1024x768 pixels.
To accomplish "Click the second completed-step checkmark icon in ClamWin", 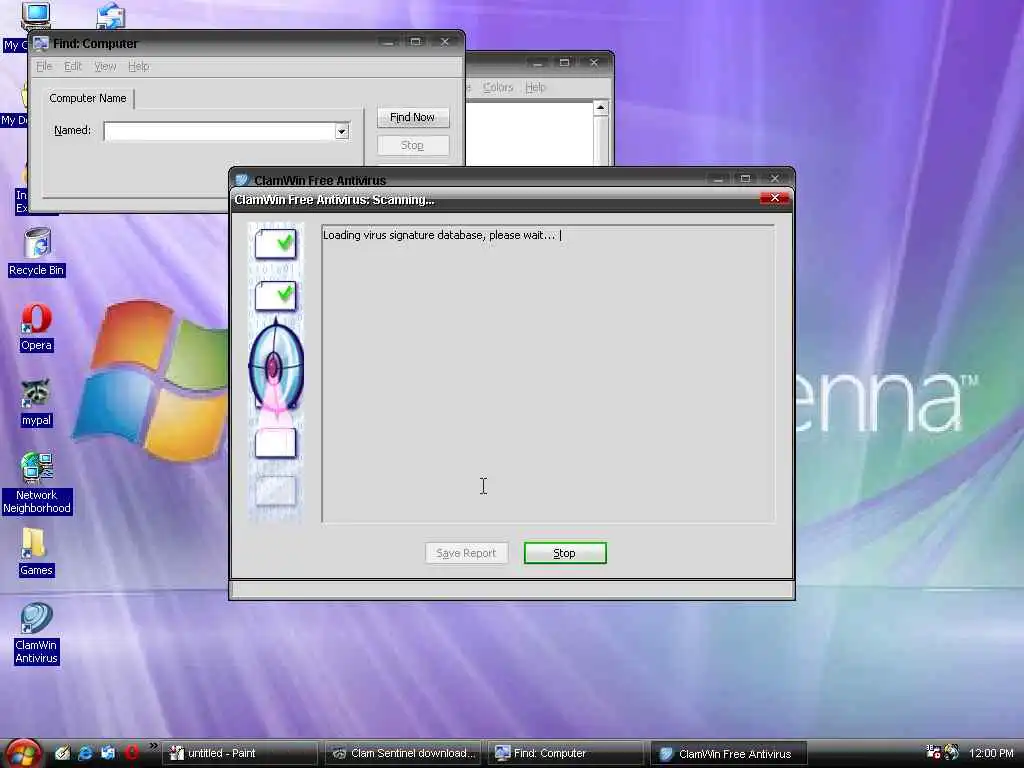I will tap(276, 296).
